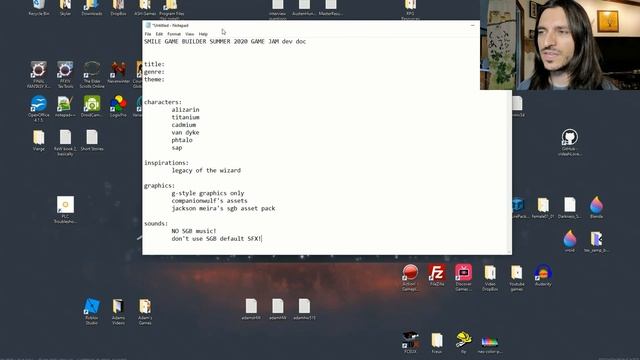
Task: Select the FCEUX emulator shortcut
Action: point(410,342)
